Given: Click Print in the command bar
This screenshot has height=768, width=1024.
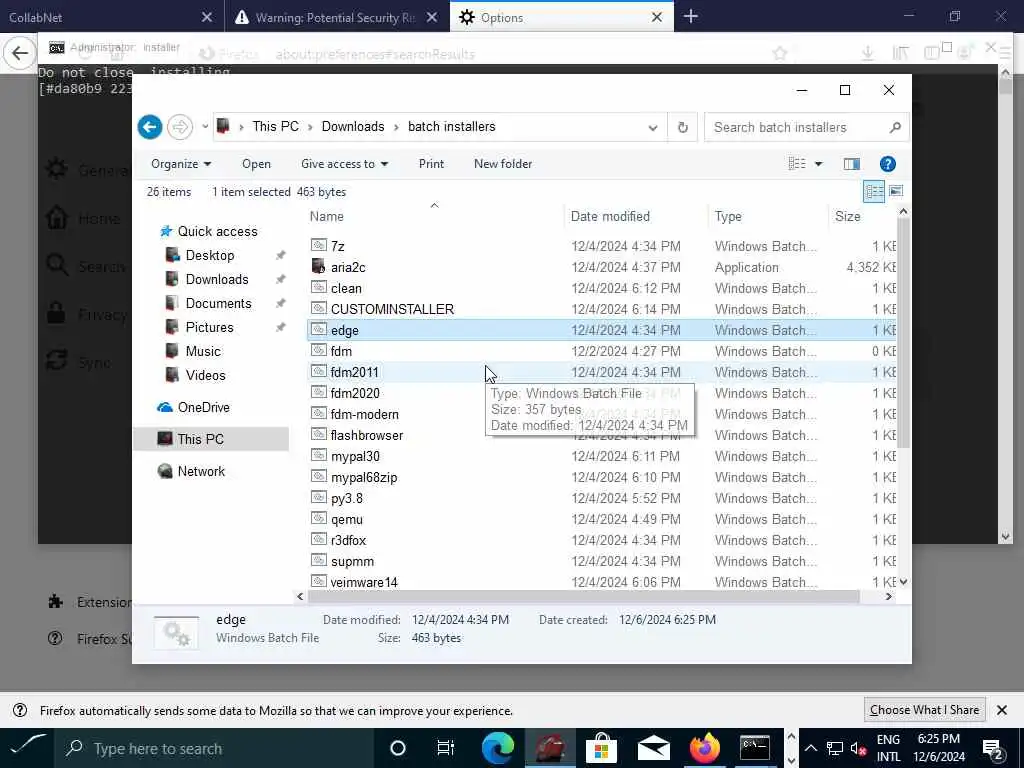Looking at the screenshot, I should point(431,164).
